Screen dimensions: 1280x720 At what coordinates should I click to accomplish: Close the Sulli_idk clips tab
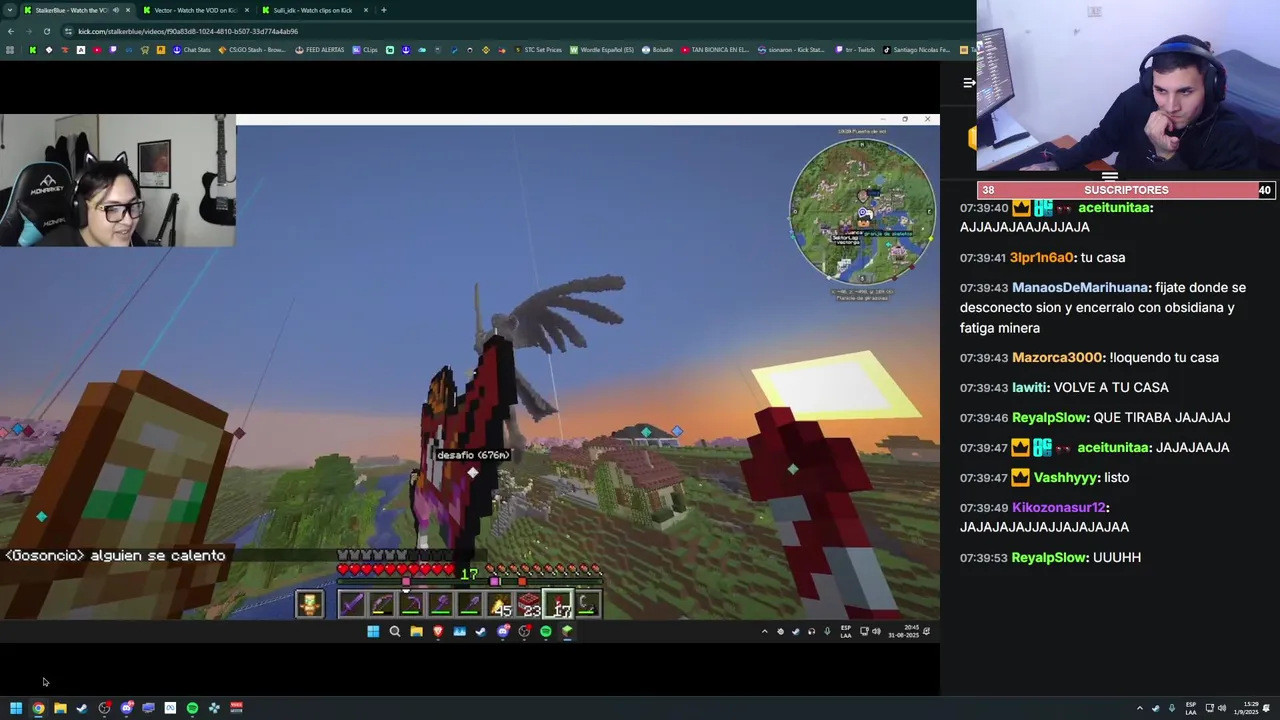coord(366,10)
